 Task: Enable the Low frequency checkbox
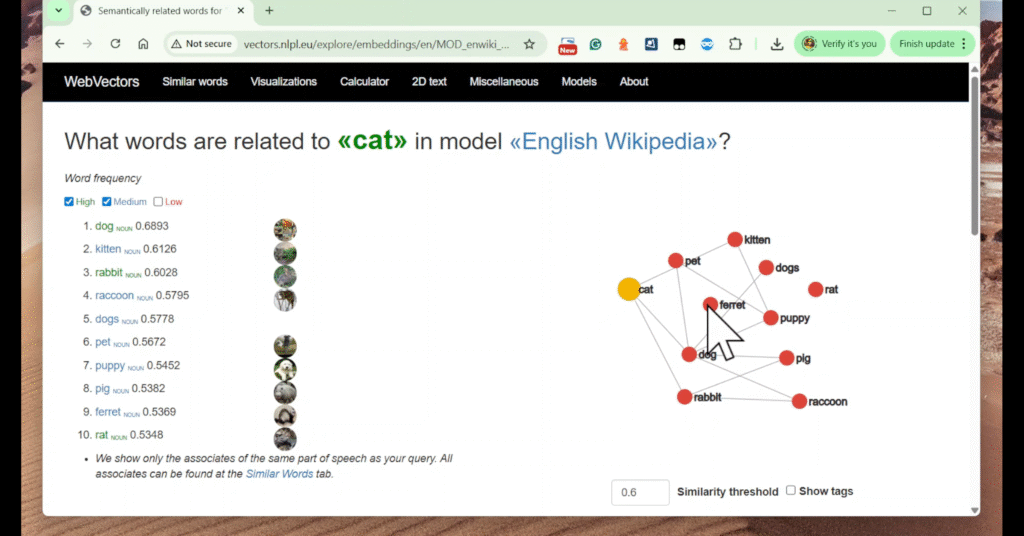[x=158, y=202]
